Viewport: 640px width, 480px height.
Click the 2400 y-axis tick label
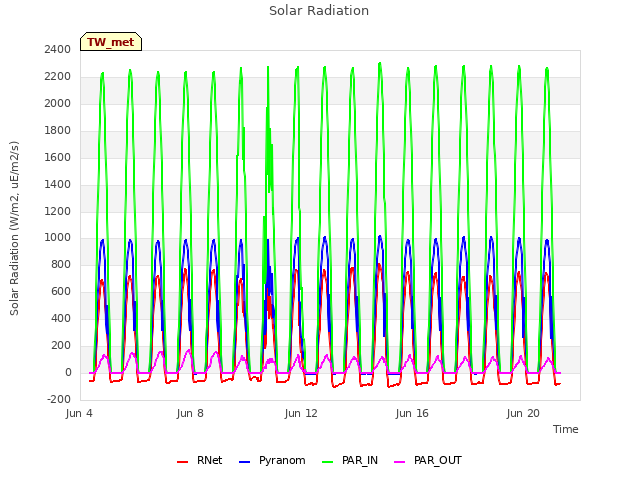[58, 50]
